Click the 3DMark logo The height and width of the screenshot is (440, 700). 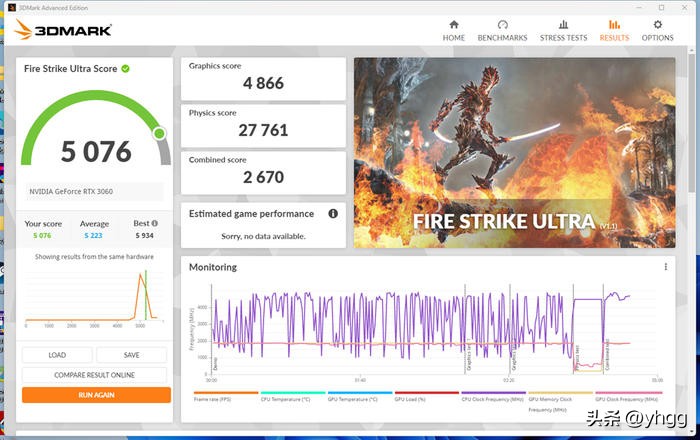pos(63,29)
